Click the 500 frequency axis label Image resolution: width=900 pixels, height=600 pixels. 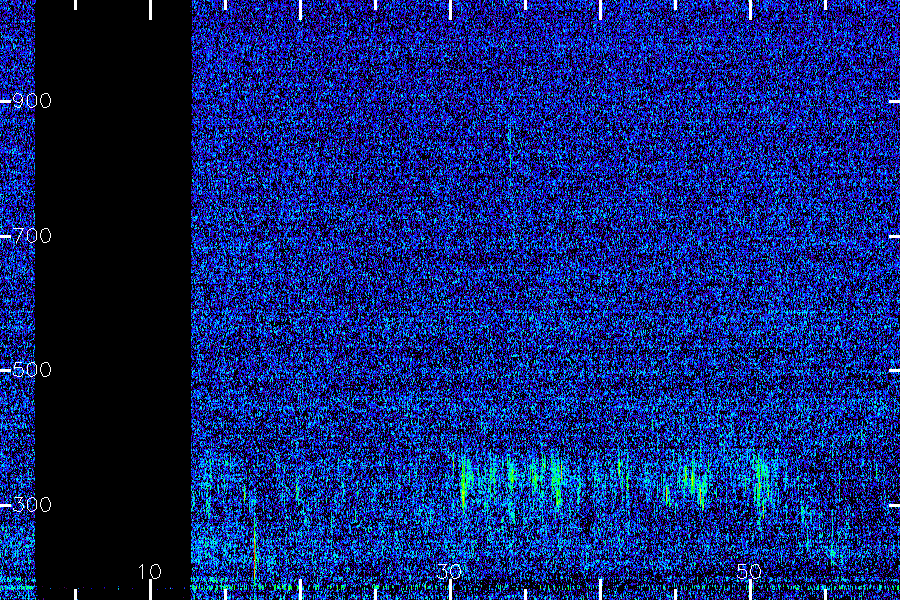point(32,370)
